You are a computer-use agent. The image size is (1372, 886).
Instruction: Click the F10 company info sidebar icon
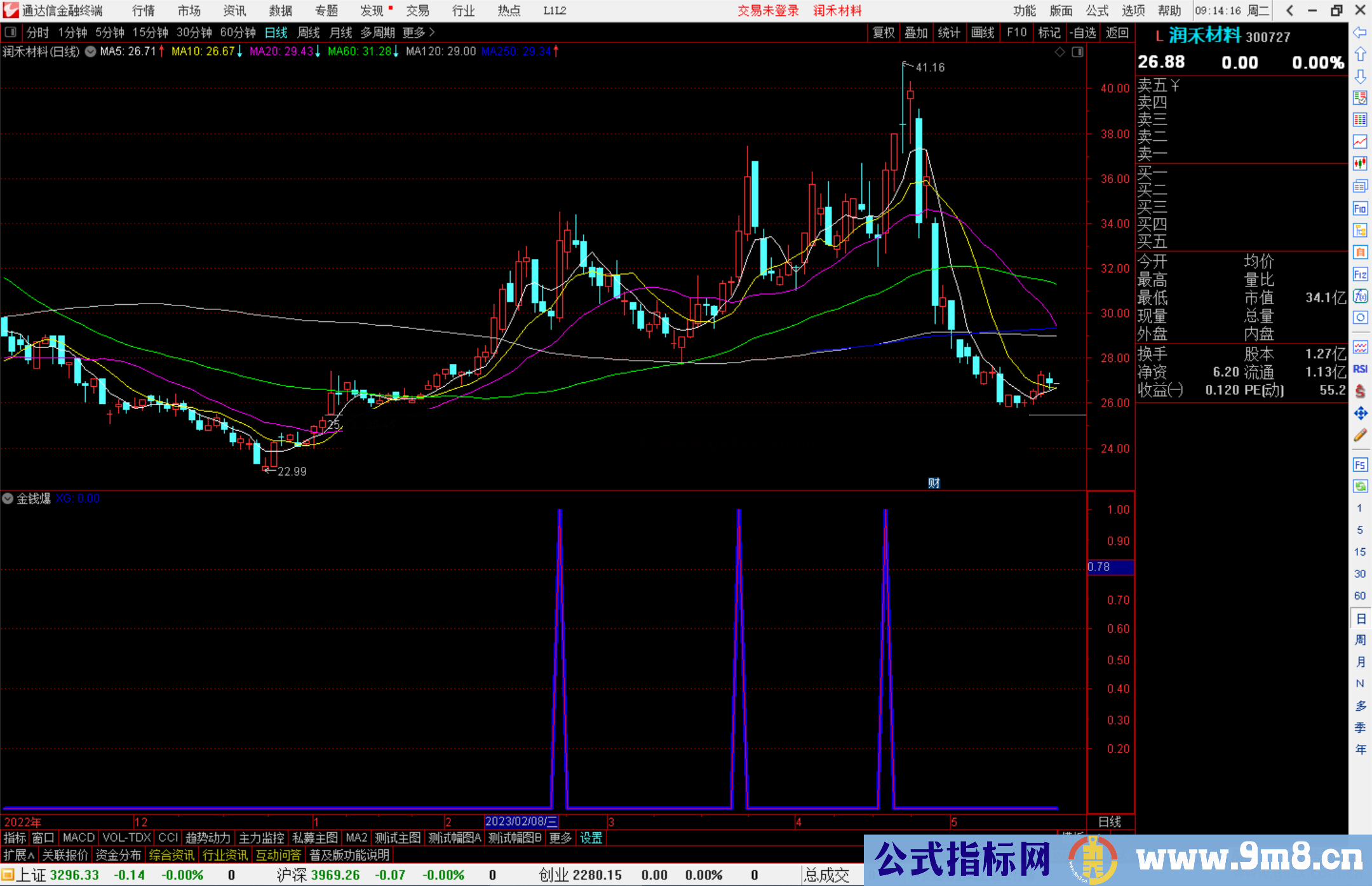tap(1360, 208)
